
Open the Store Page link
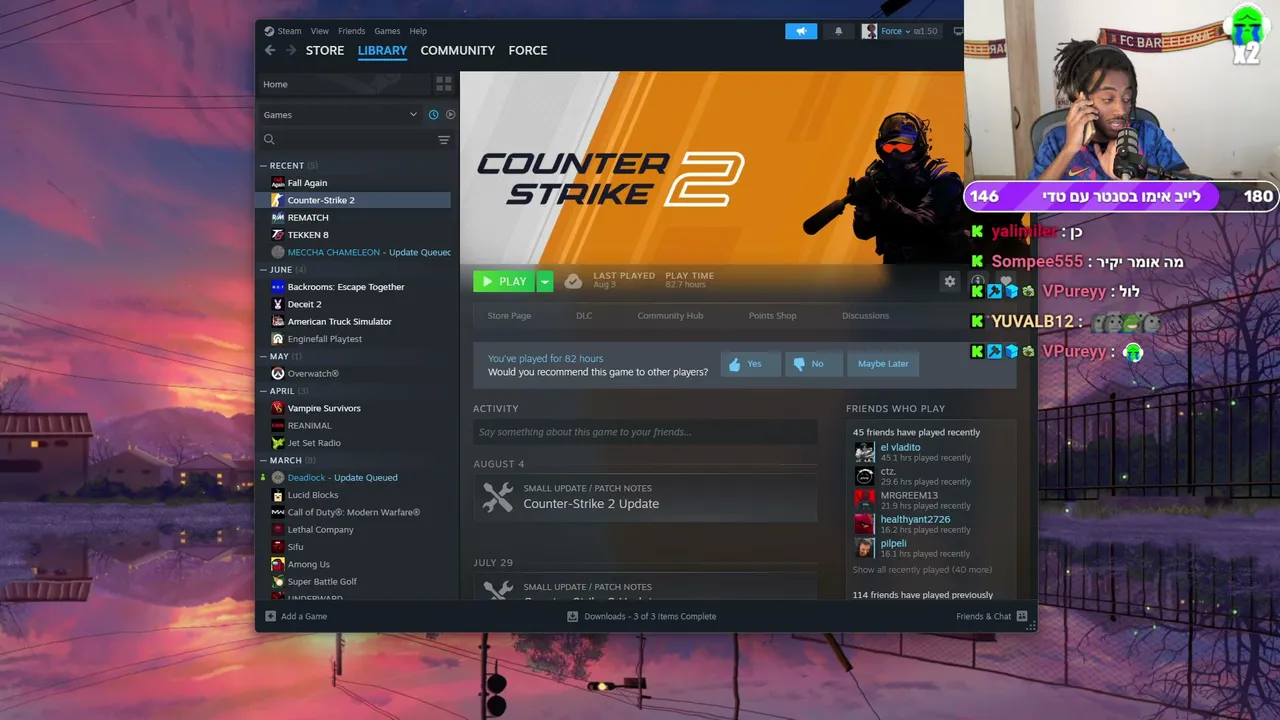pyautogui.click(x=509, y=316)
